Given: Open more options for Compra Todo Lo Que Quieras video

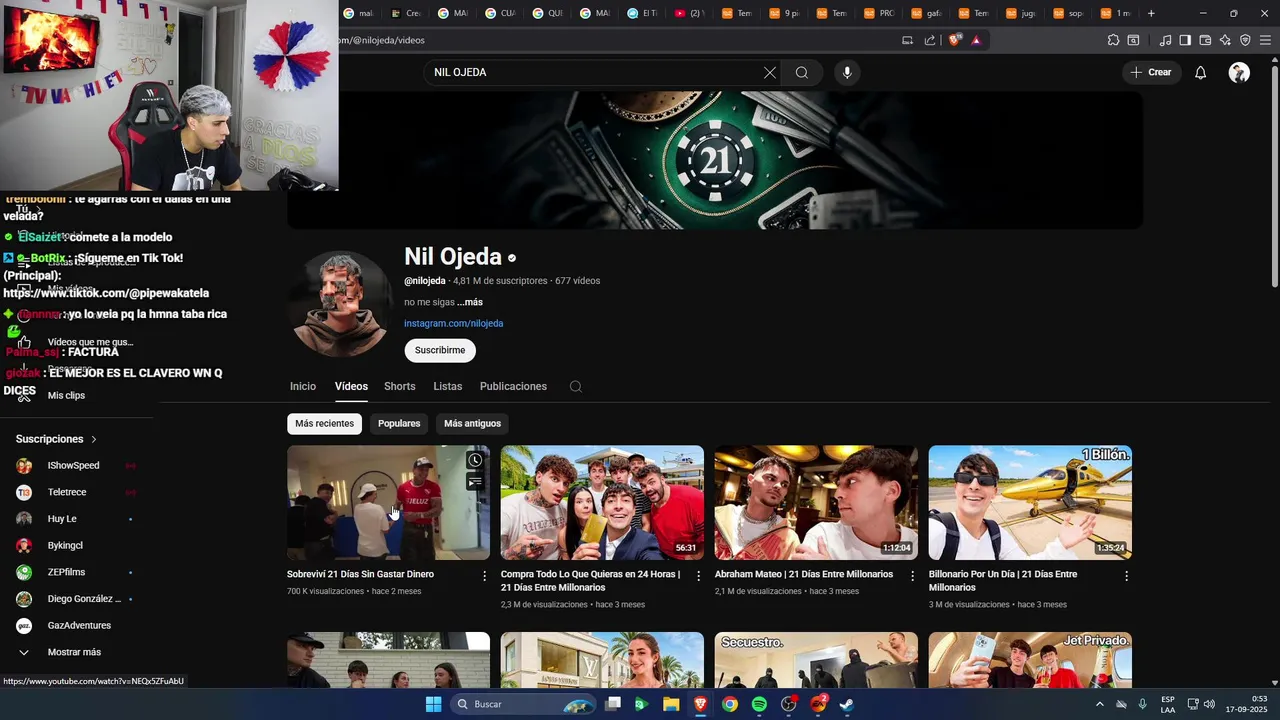Looking at the screenshot, I should 698,576.
